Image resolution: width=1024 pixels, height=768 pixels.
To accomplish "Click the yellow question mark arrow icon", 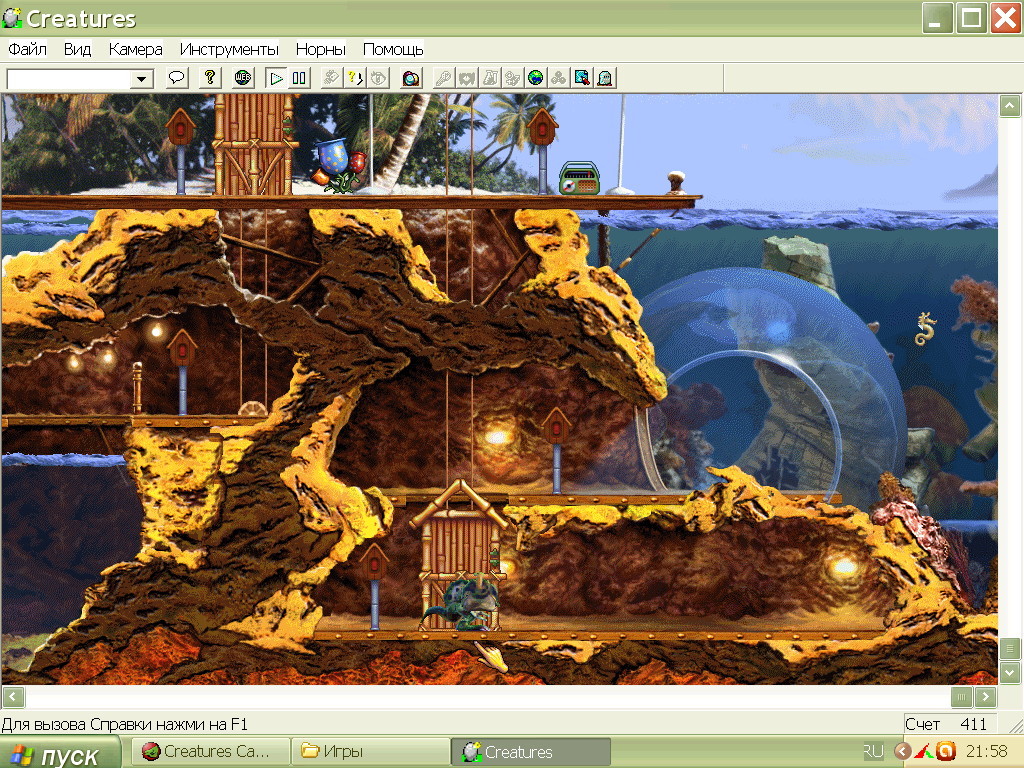I will [x=355, y=78].
